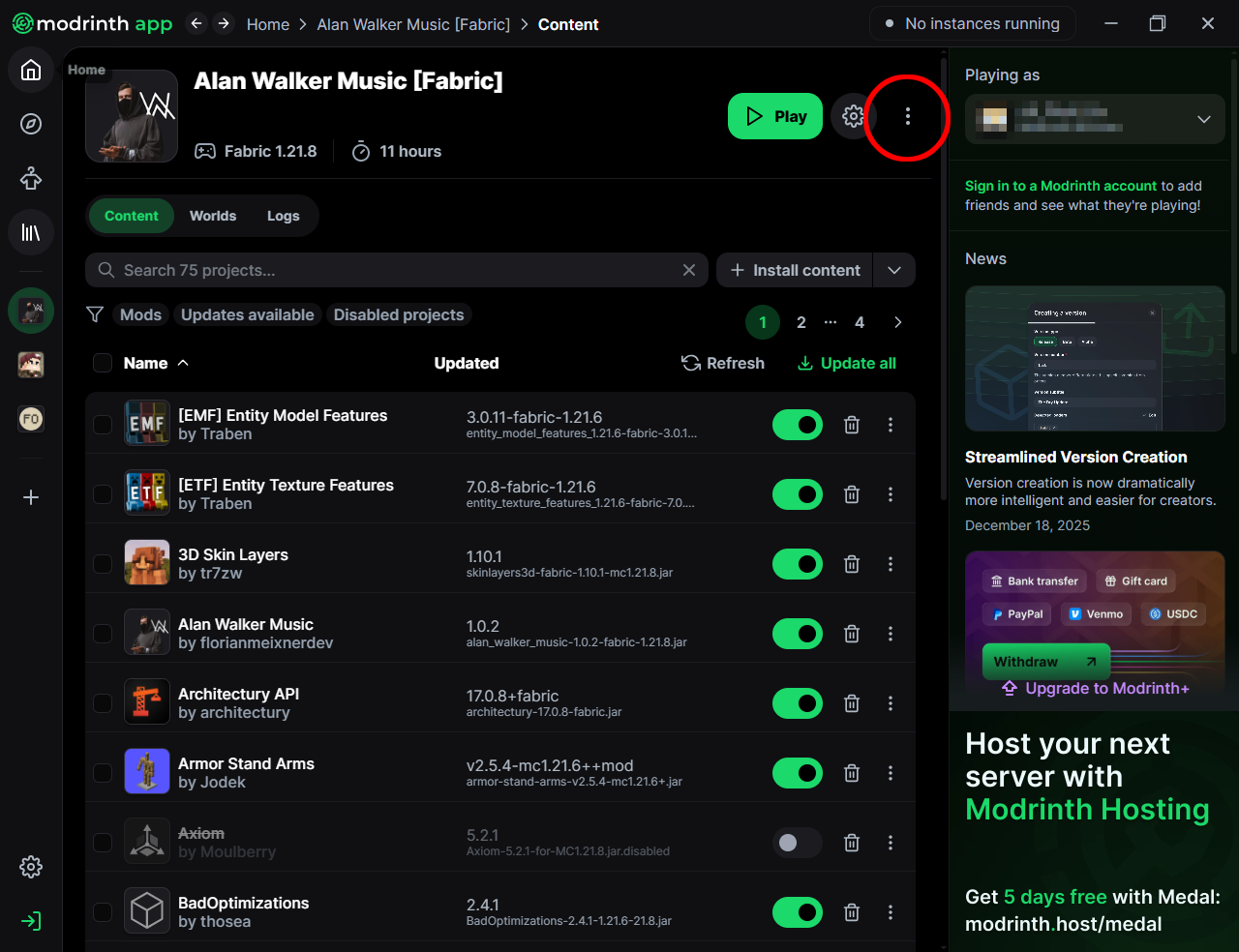Open the Library icon in the sidebar

(x=31, y=232)
